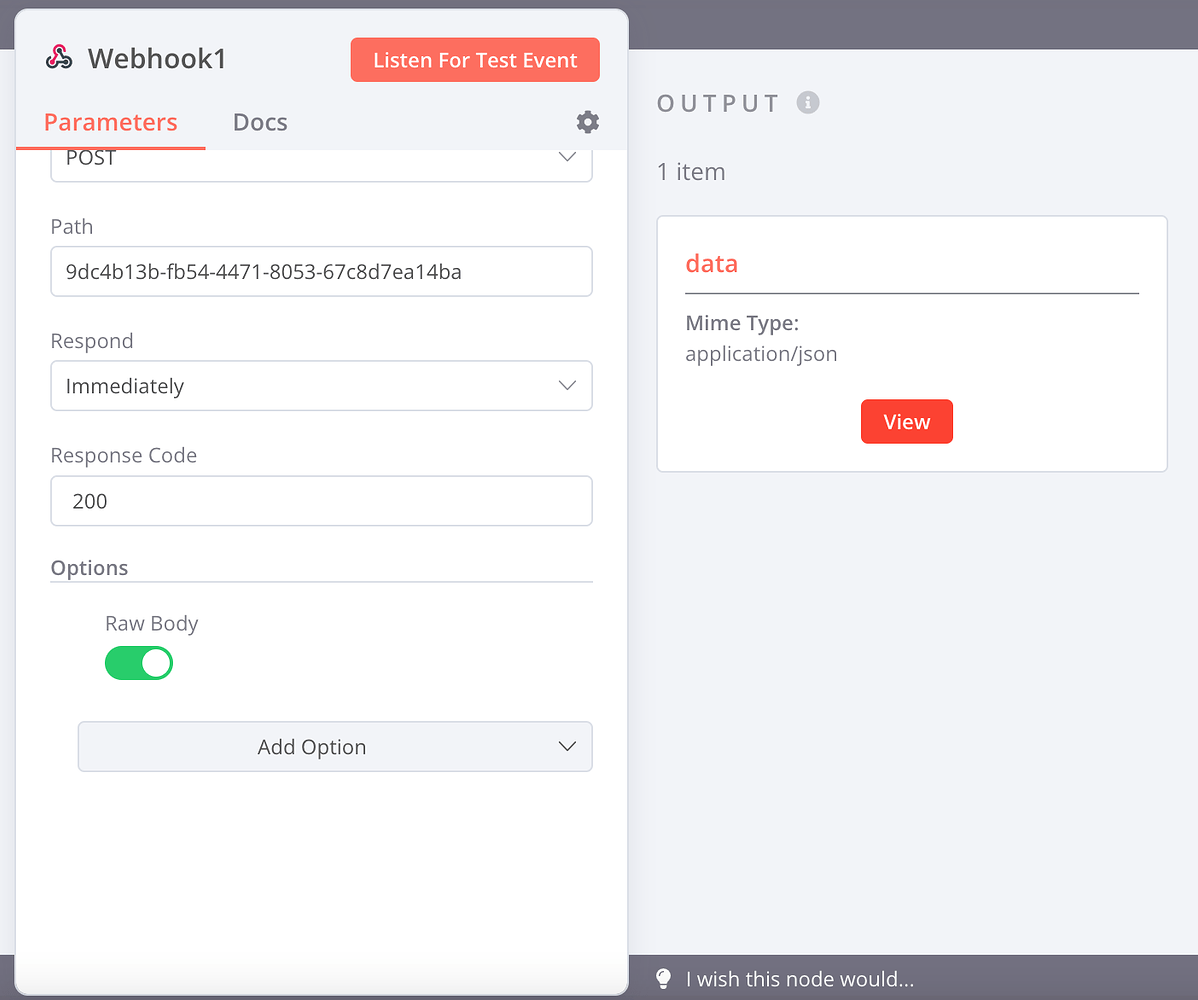Click the Webhook node icon
The image size is (1198, 1000).
click(x=59, y=57)
